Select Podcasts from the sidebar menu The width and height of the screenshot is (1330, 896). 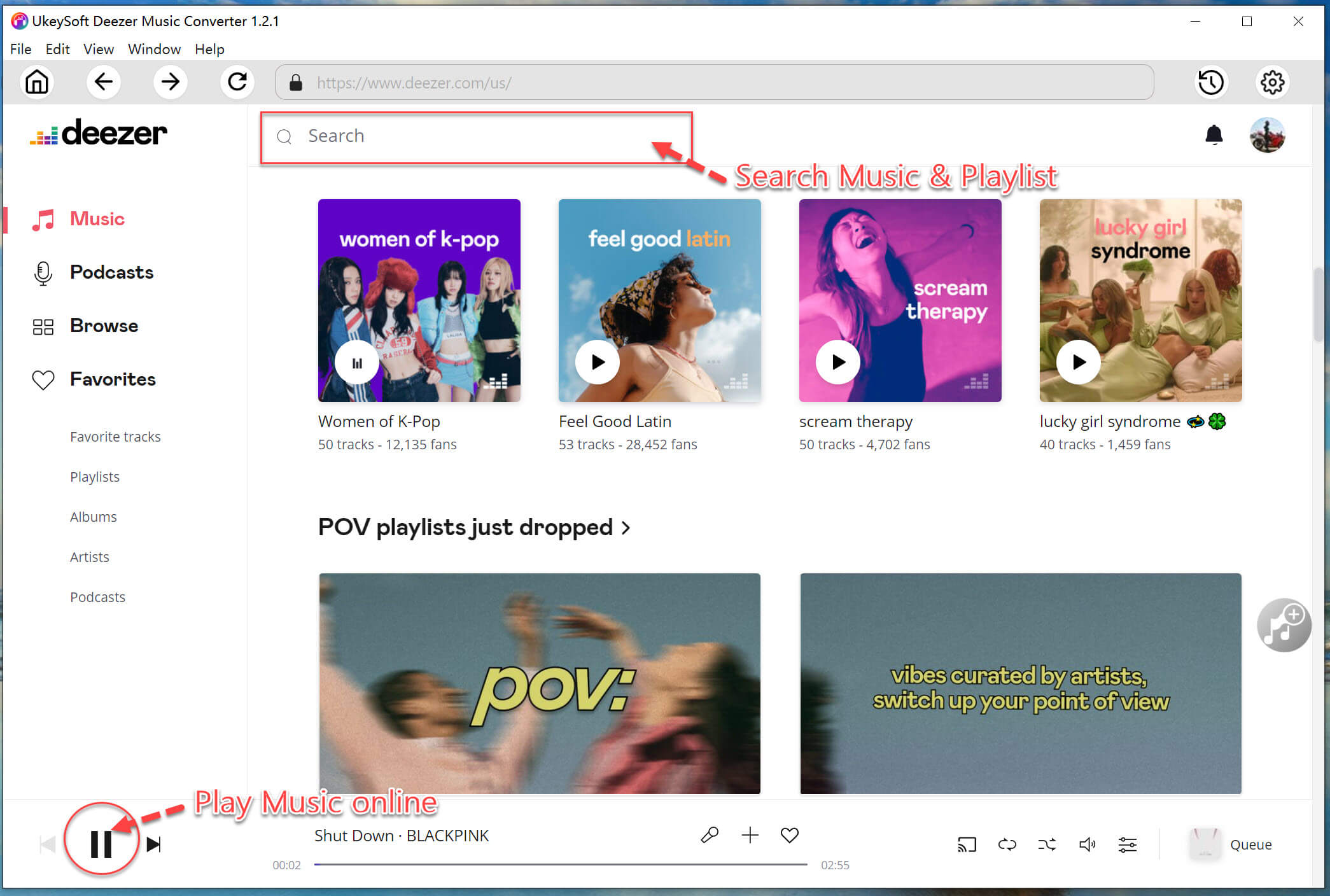[x=111, y=271]
